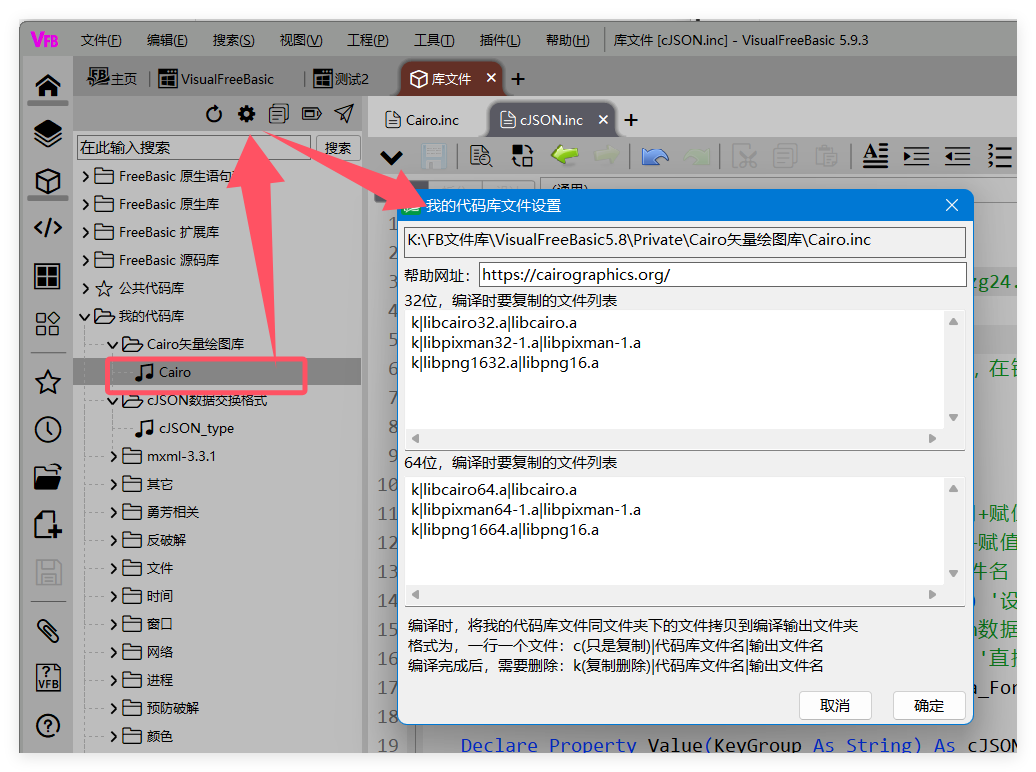Select the code brackets icon in the left sidebar

pos(47,228)
